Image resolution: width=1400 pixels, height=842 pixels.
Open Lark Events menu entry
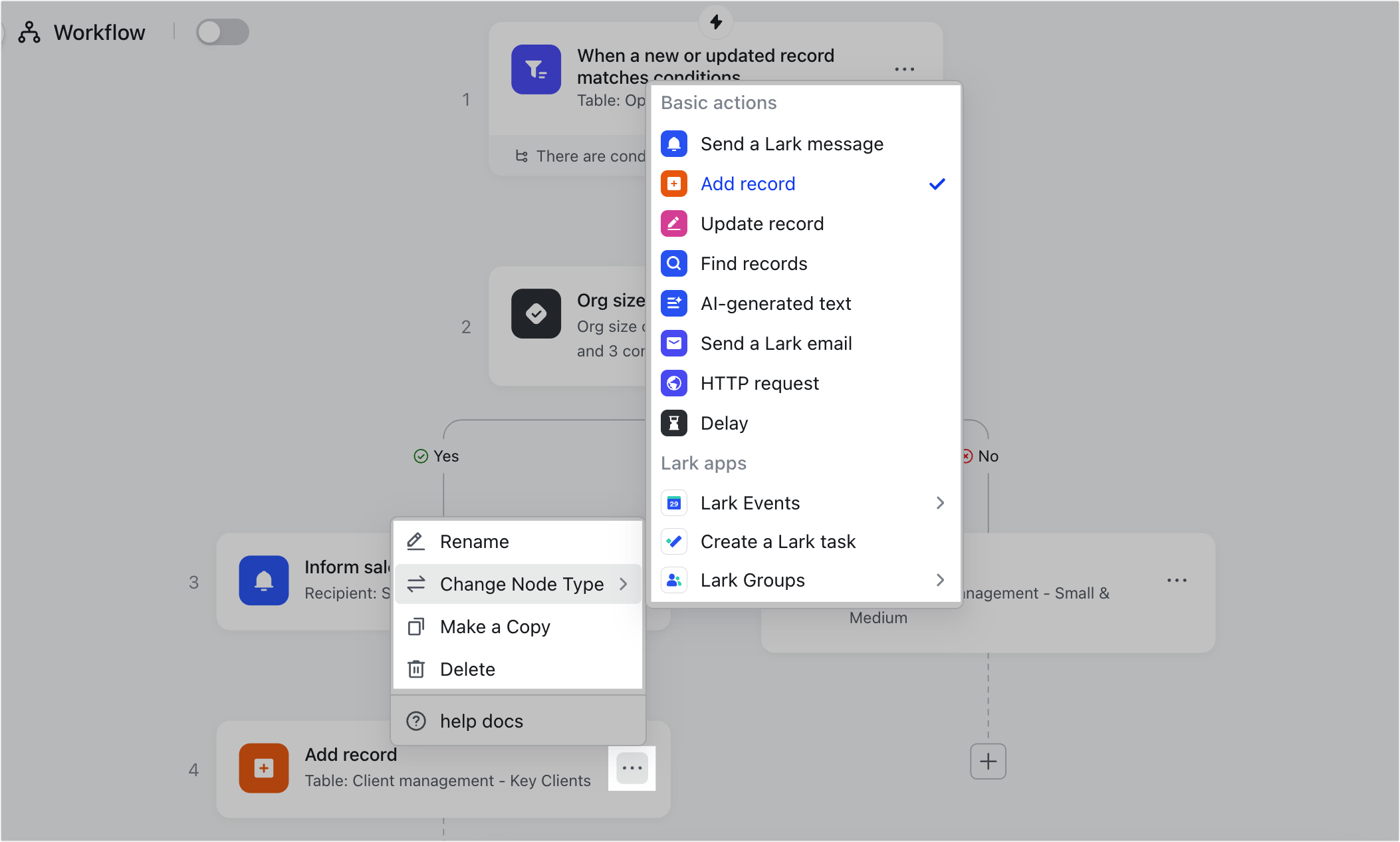pyautogui.click(x=806, y=503)
